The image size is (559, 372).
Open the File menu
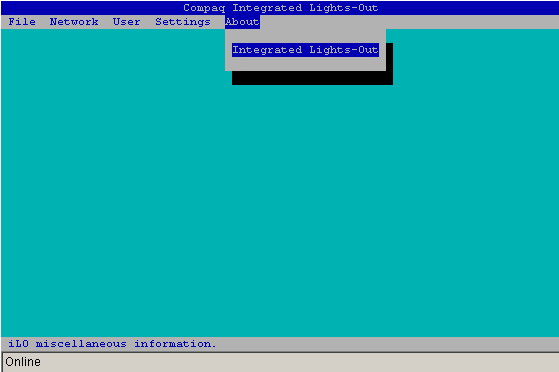pos(22,22)
